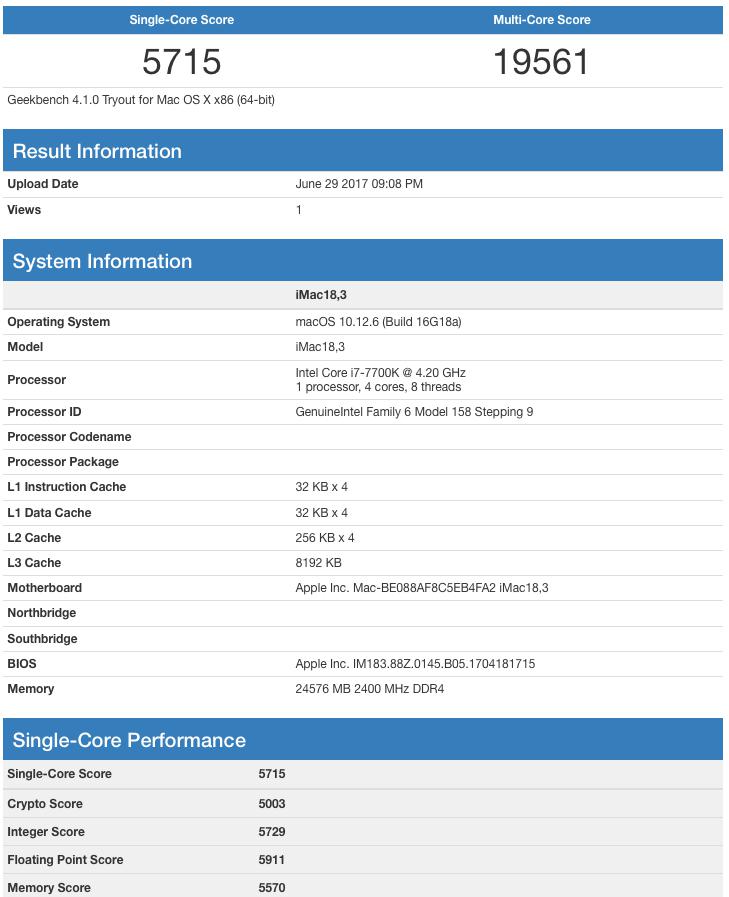
Task: Select the Model row label
Action: pos(25,347)
